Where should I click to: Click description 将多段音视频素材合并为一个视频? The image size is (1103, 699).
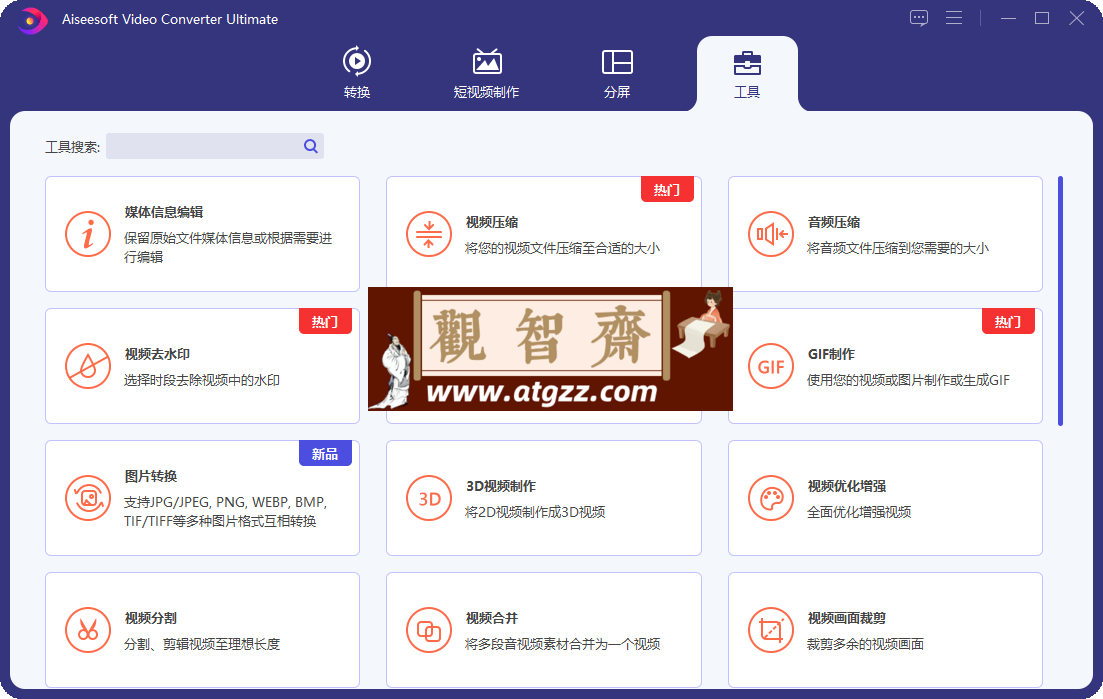tap(562, 645)
